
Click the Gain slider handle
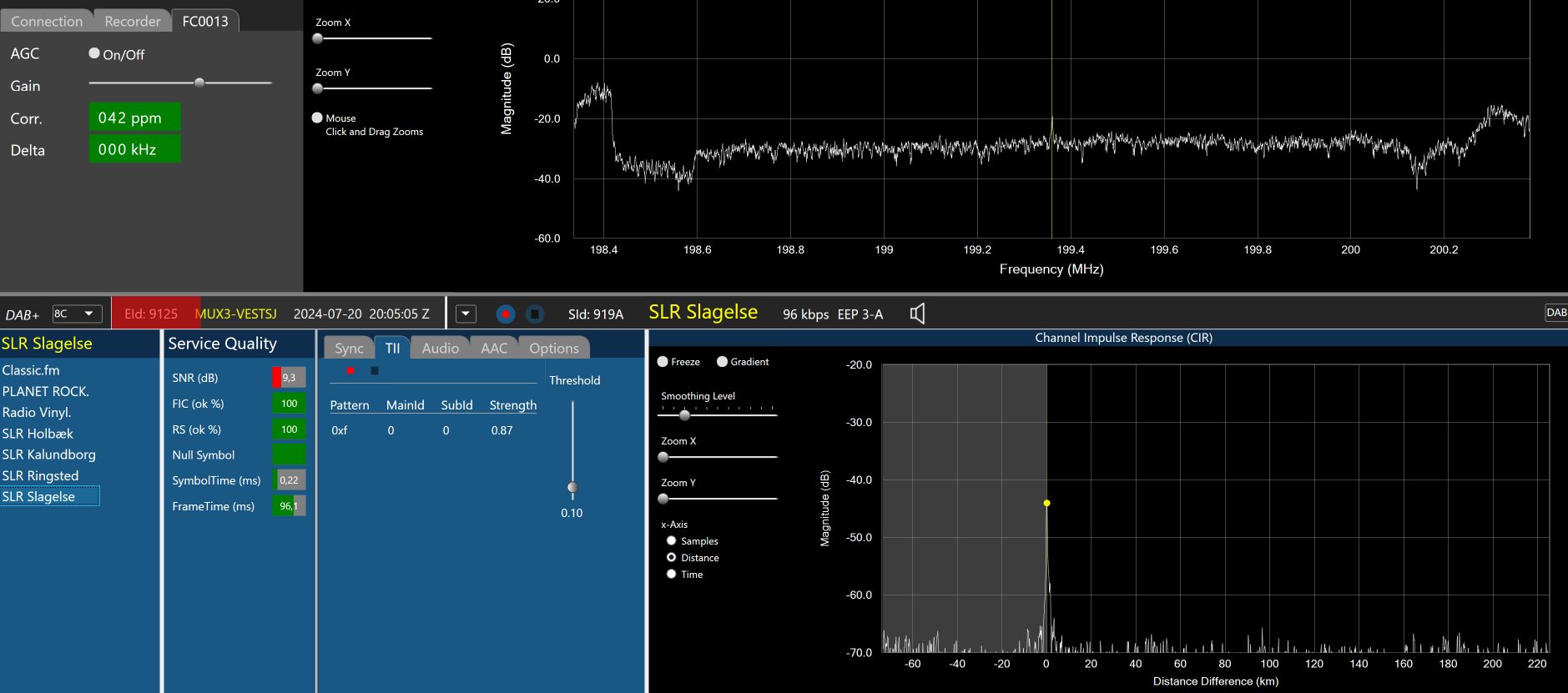[199, 83]
